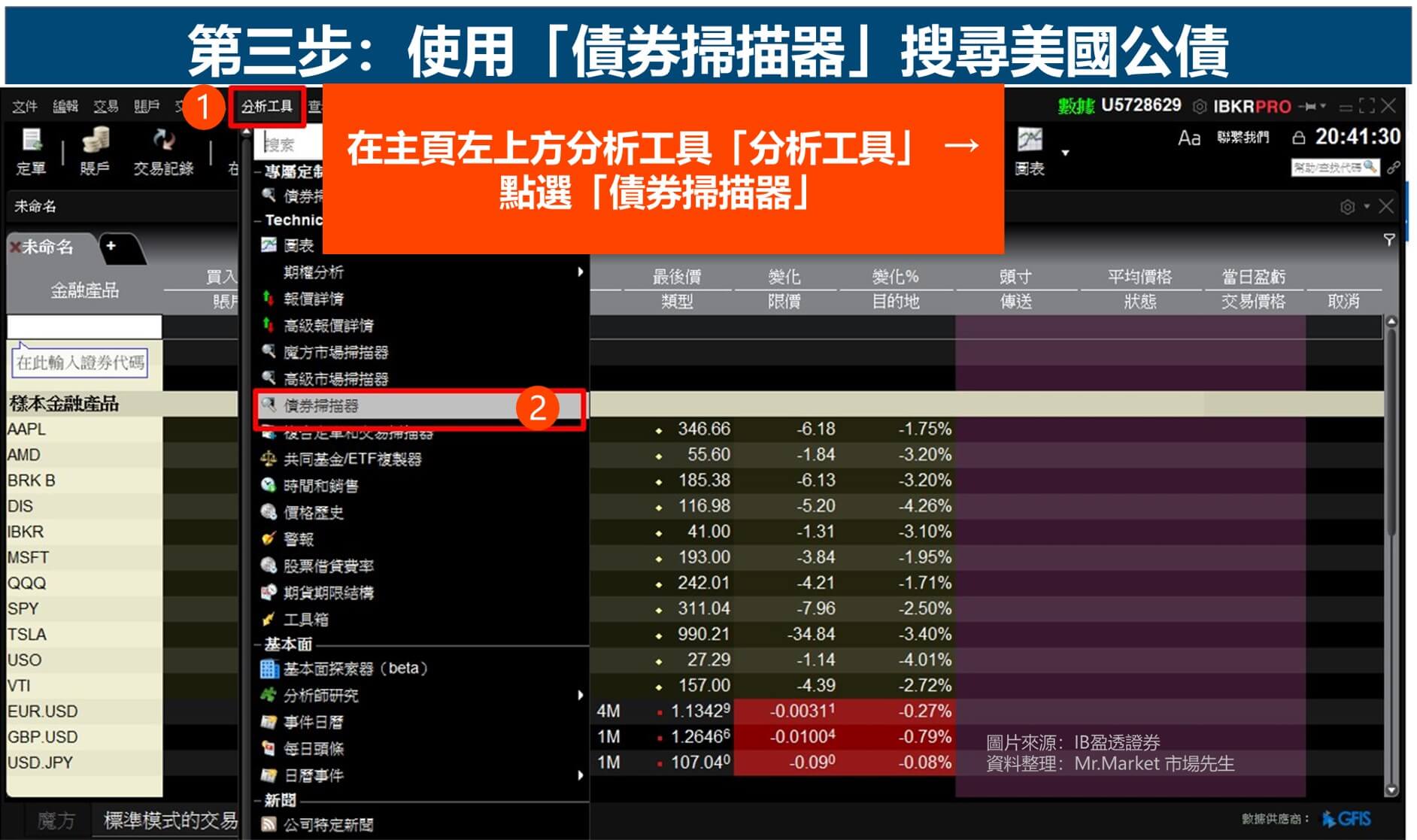Click the Aa font size button

(x=1189, y=138)
